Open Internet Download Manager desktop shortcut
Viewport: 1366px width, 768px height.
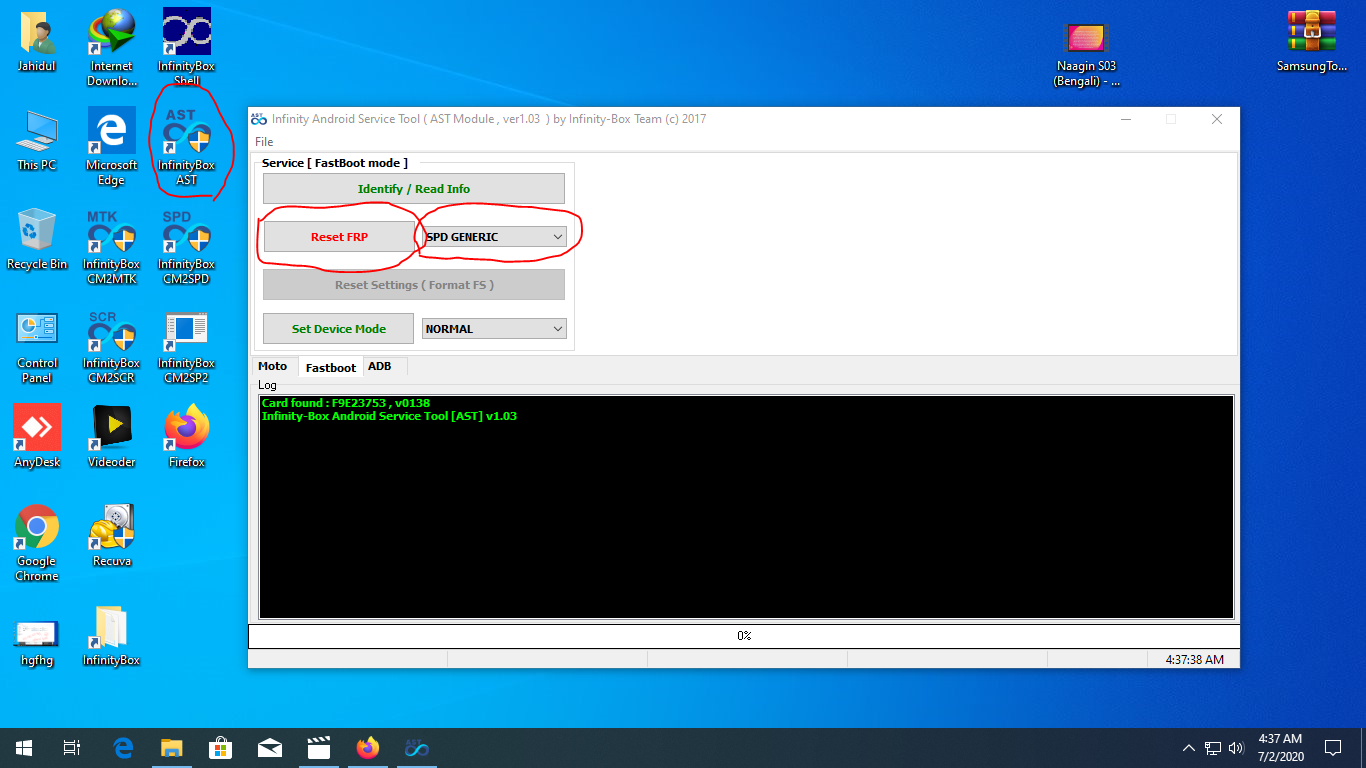[111, 48]
